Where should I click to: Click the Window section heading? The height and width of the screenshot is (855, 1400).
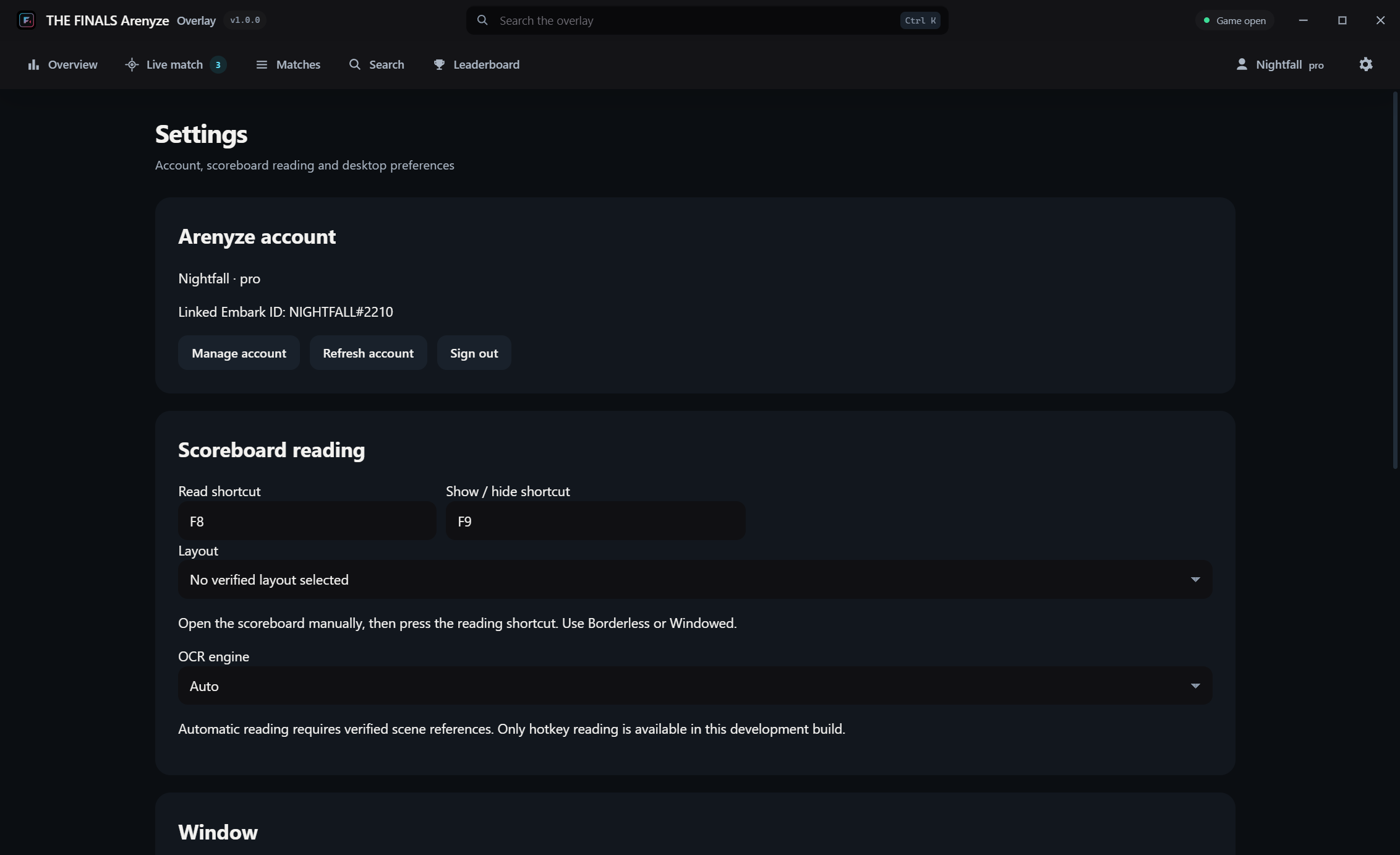tap(218, 832)
